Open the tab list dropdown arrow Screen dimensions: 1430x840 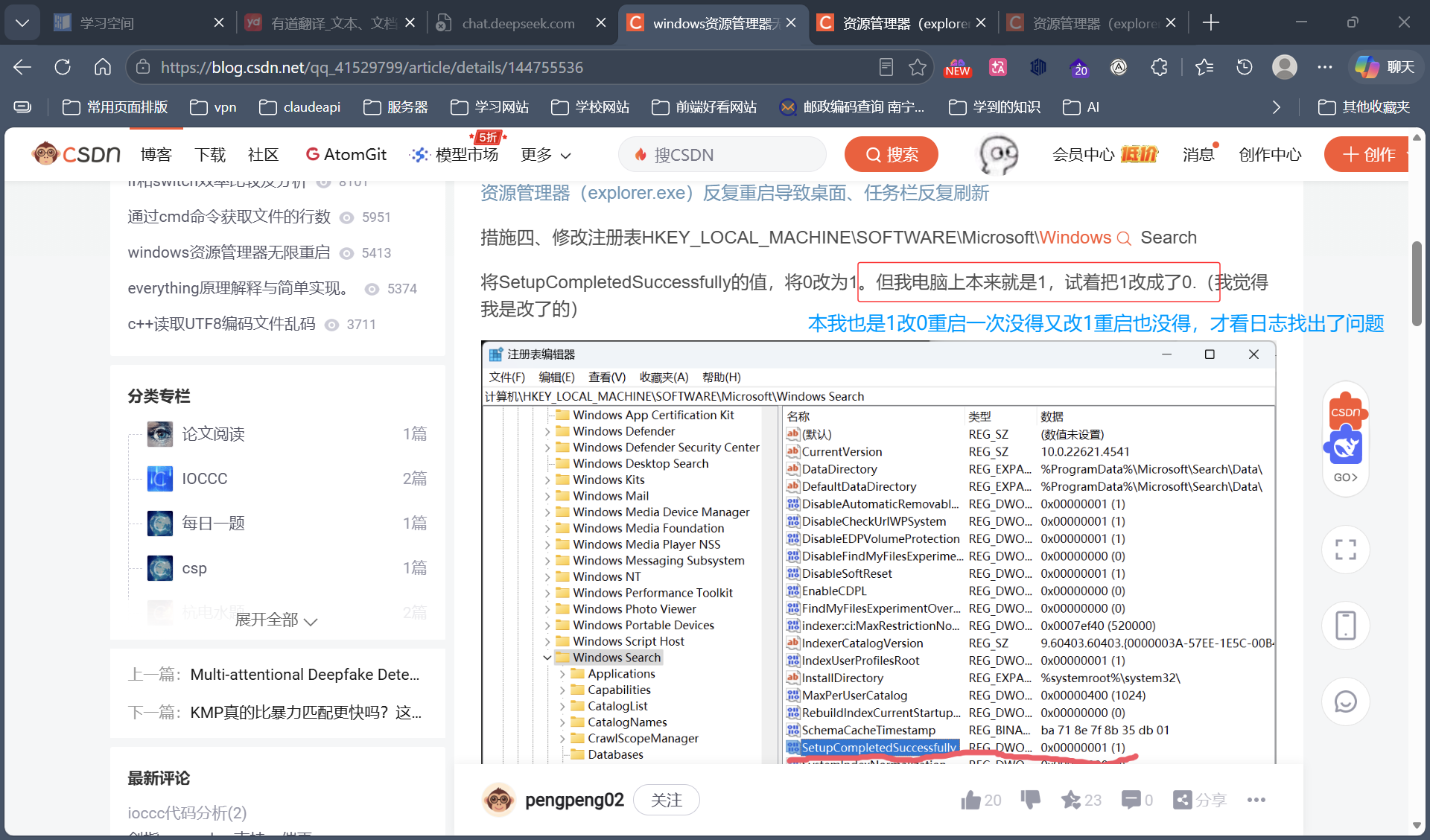pyautogui.click(x=22, y=23)
